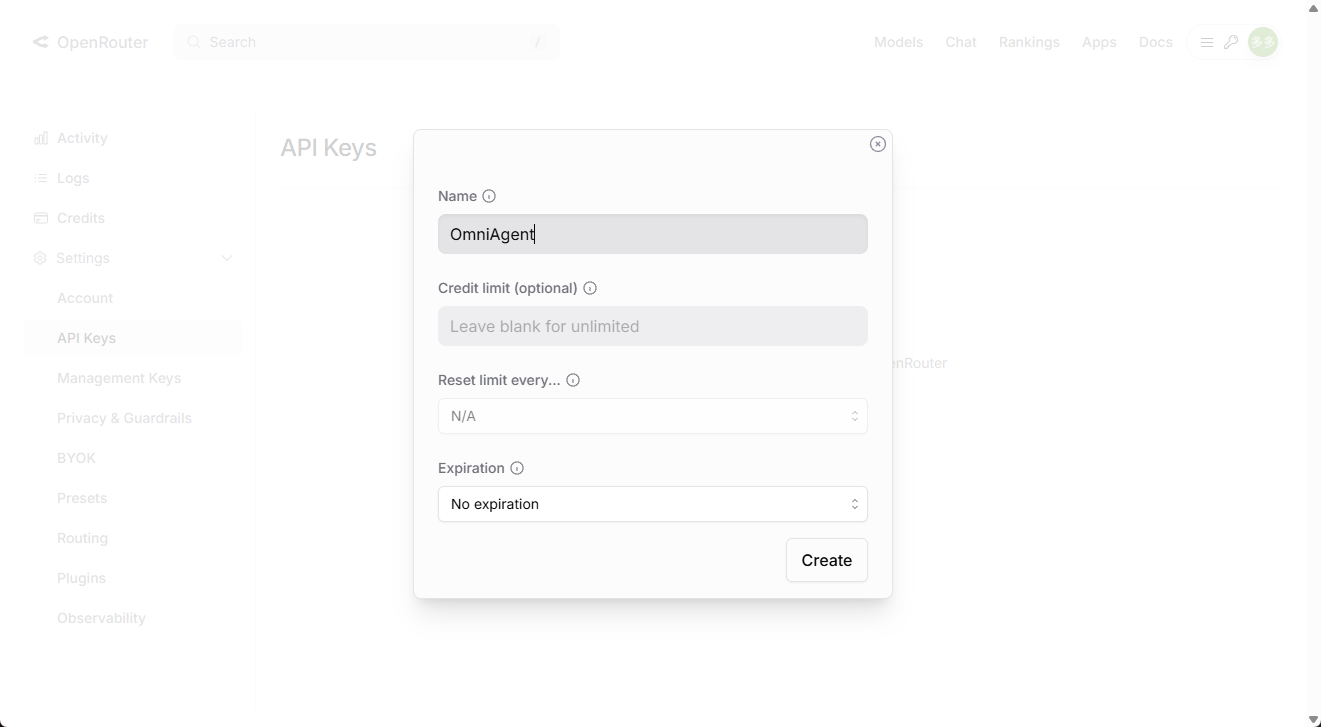Open the hamburger menu in header

(x=1207, y=42)
